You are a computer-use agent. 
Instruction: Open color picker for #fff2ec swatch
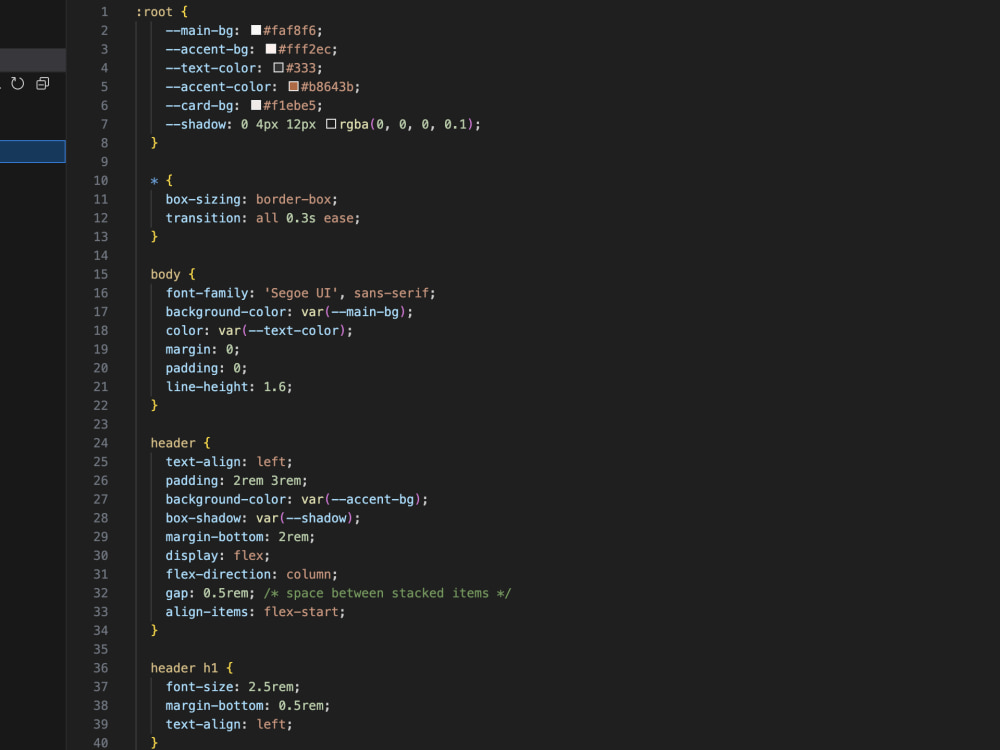coord(271,49)
